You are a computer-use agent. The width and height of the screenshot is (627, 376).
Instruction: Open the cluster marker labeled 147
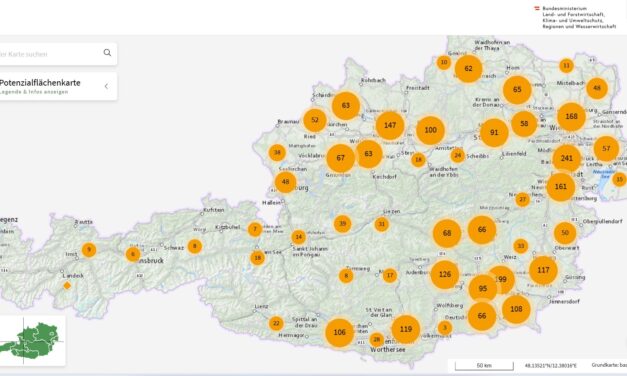click(390, 125)
